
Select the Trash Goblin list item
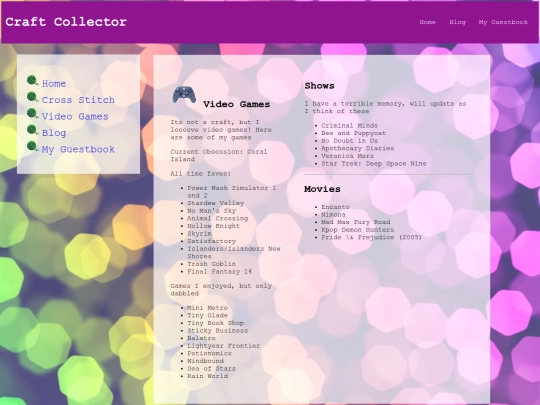211,264
